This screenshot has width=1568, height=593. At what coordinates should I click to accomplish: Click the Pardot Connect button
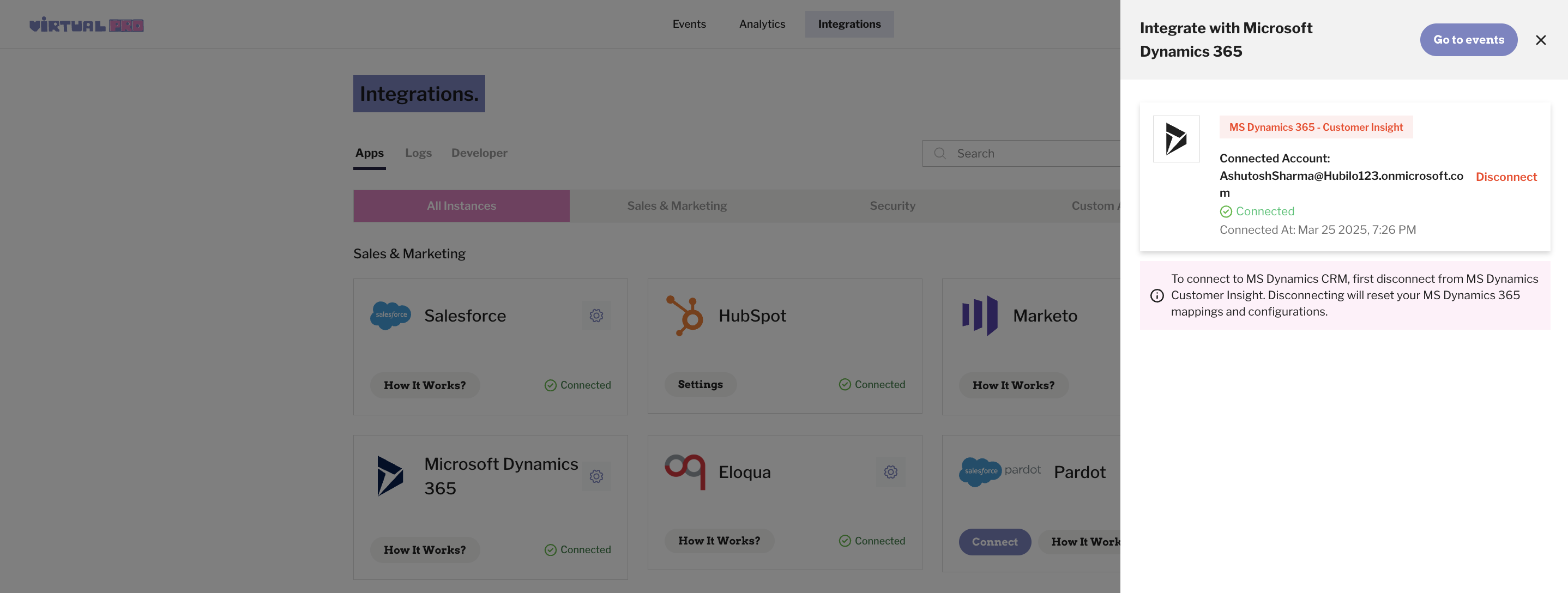coord(994,542)
